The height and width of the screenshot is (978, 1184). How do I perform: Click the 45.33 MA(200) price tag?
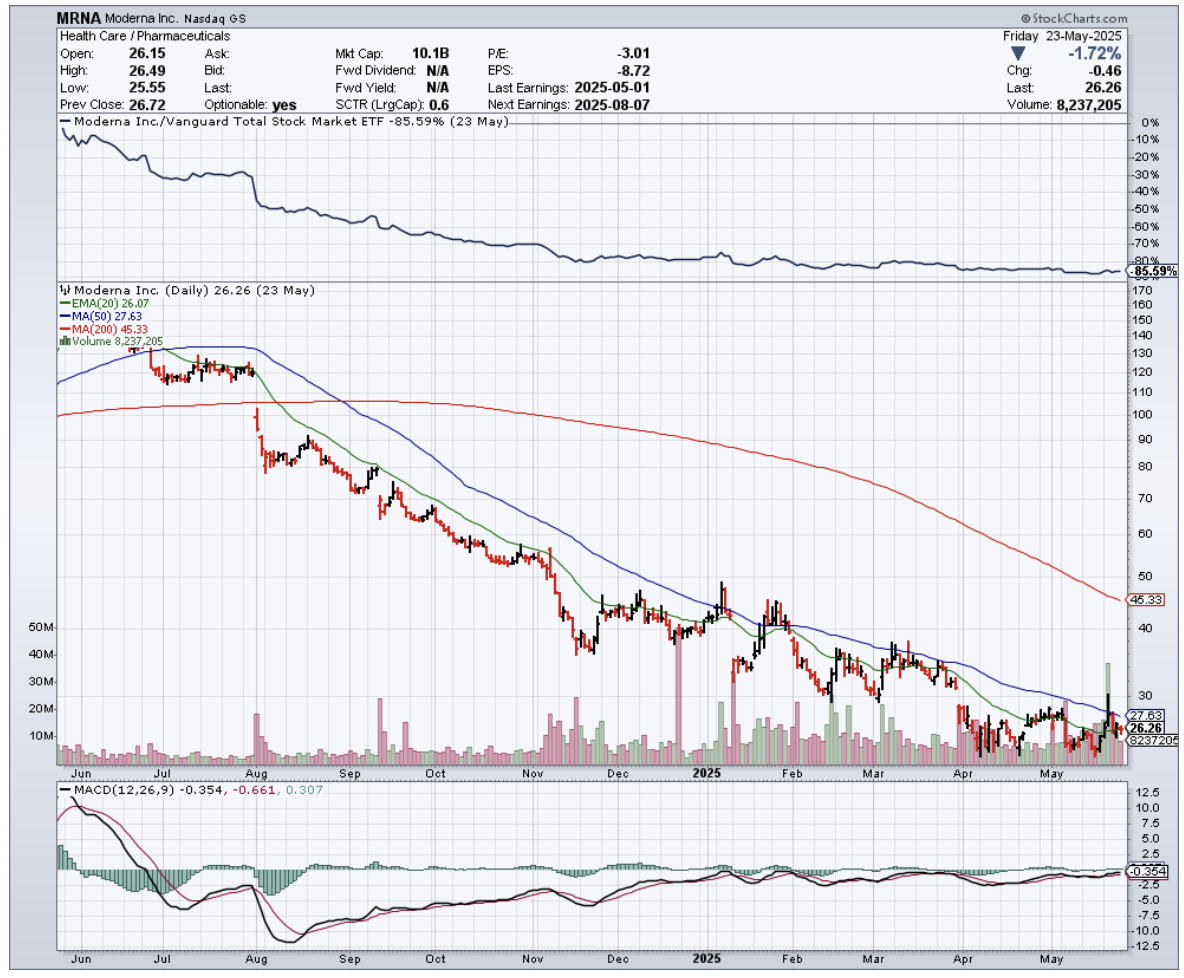pyautogui.click(x=1145, y=600)
